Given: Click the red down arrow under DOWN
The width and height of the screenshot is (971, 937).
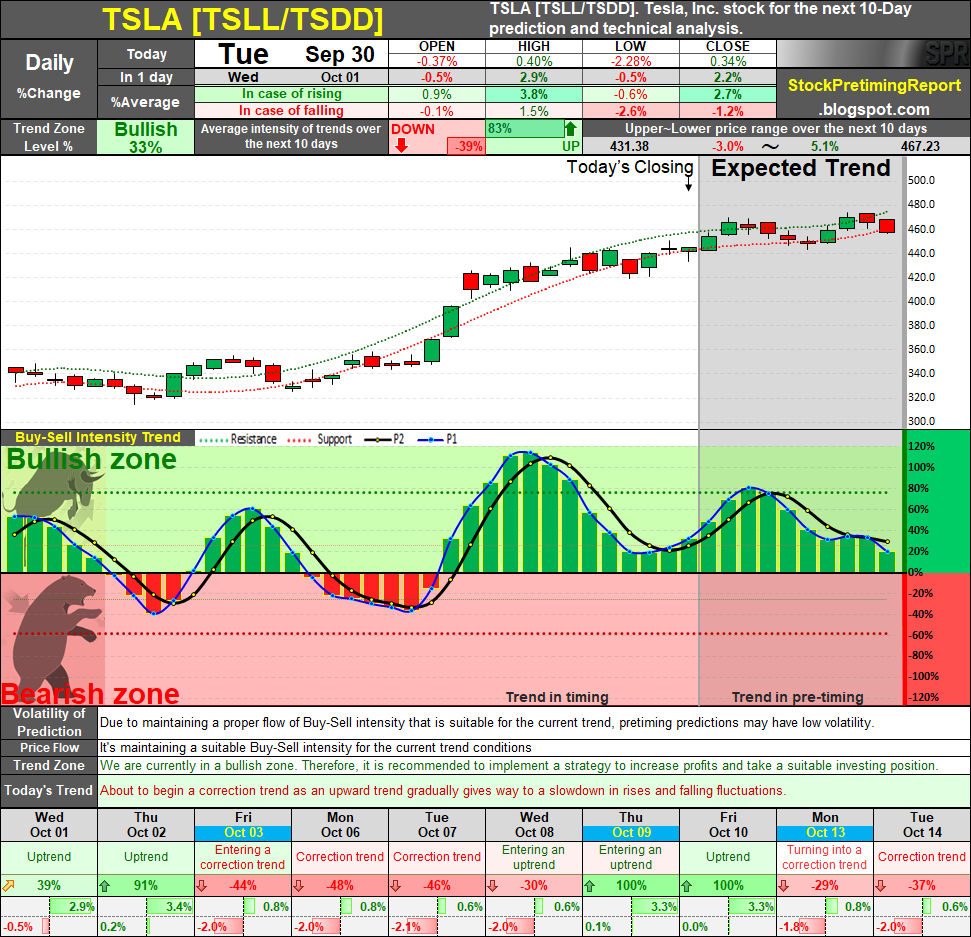Looking at the screenshot, I should (401, 146).
